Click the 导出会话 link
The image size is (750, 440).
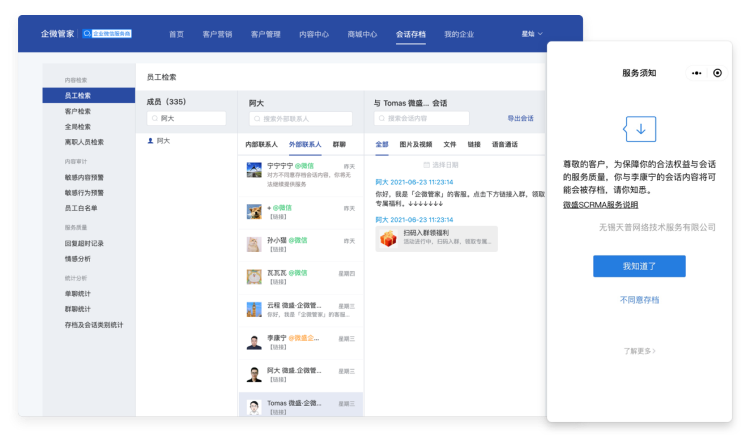click(x=520, y=118)
